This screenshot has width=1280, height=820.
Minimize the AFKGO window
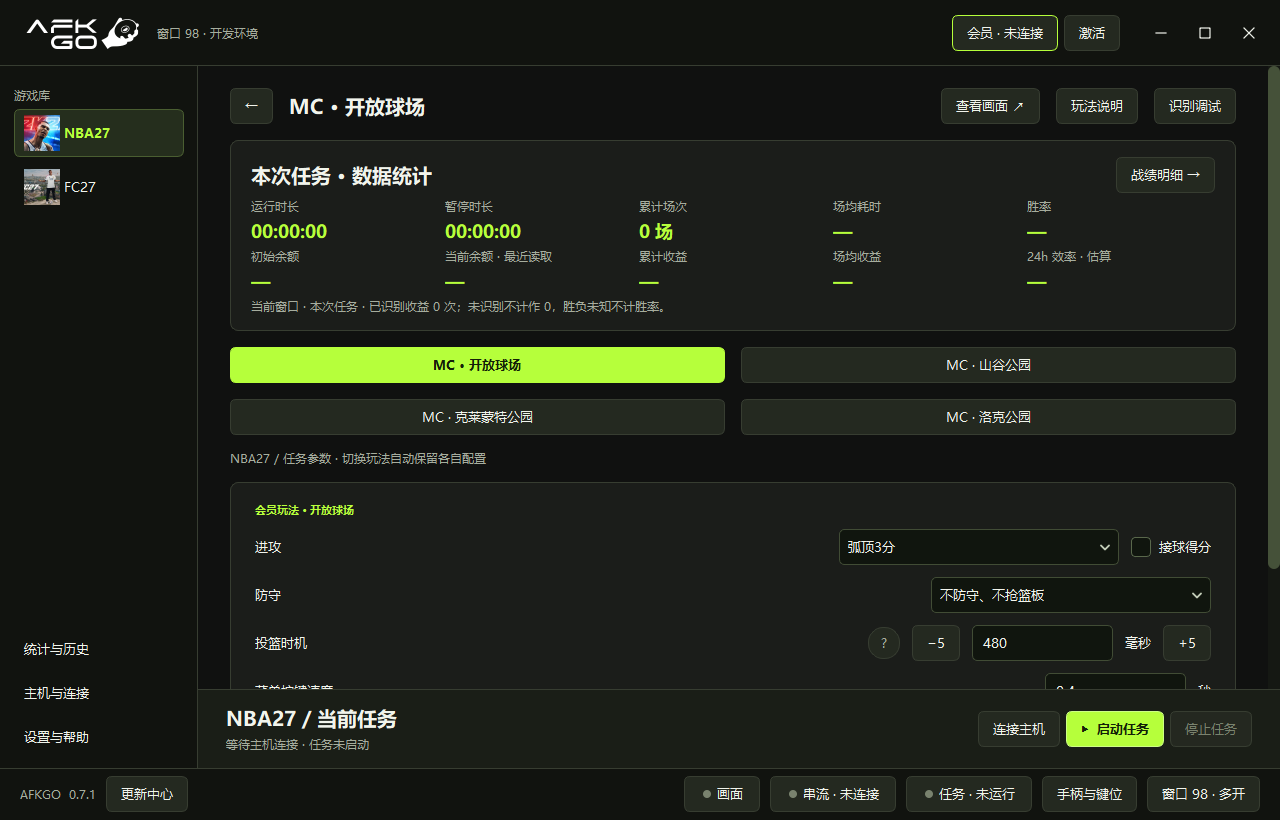click(x=1161, y=33)
